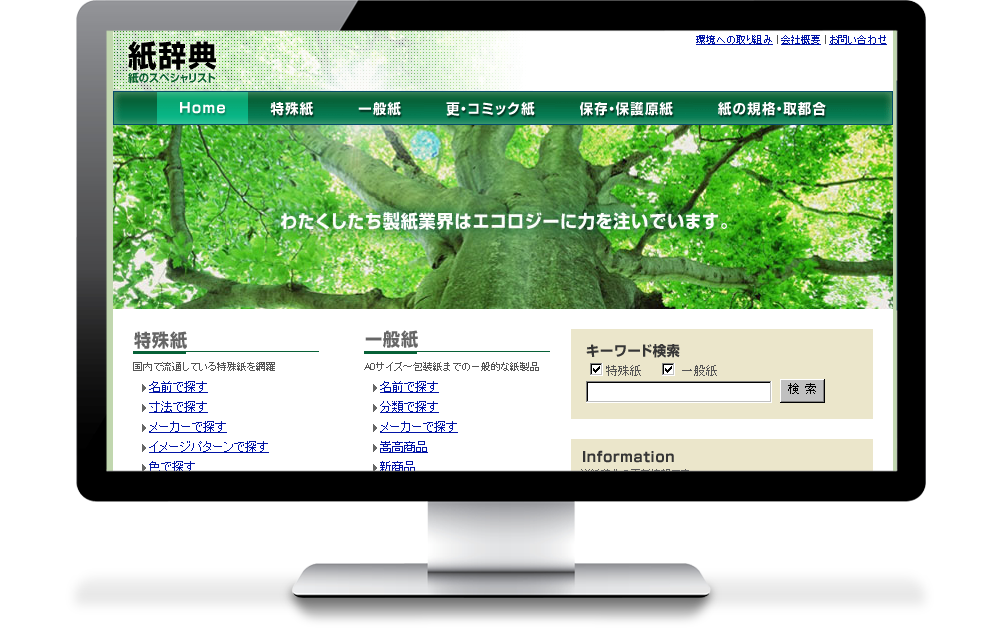Focus the keyword search text field

coord(679,392)
